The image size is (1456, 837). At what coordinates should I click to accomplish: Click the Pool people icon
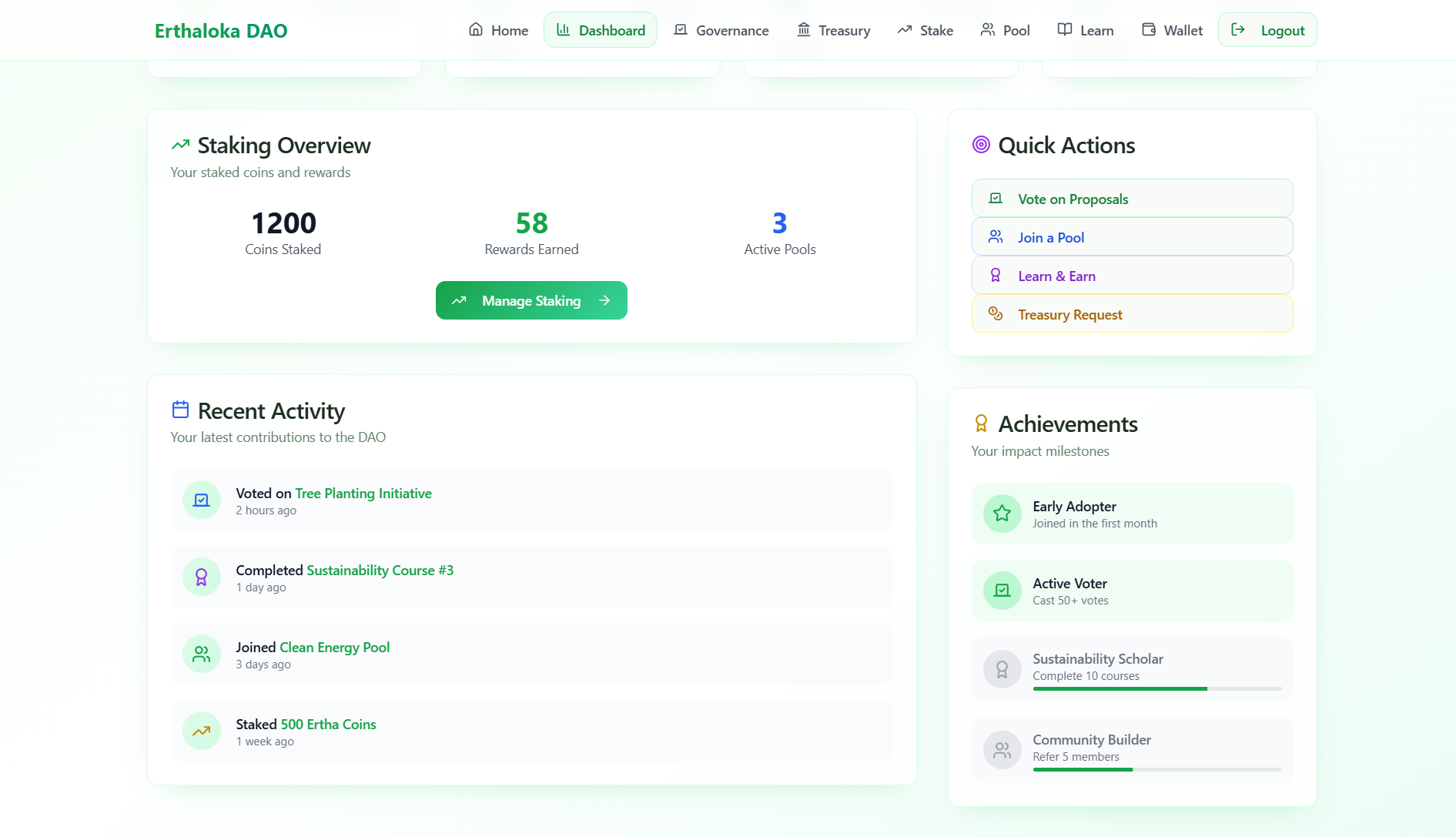(x=988, y=30)
